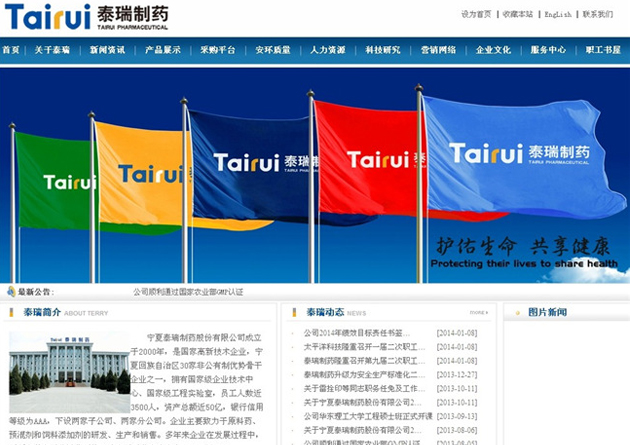Click the 收藏本站 link
Viewport: 630px width, 445px height.
point(518,15)
